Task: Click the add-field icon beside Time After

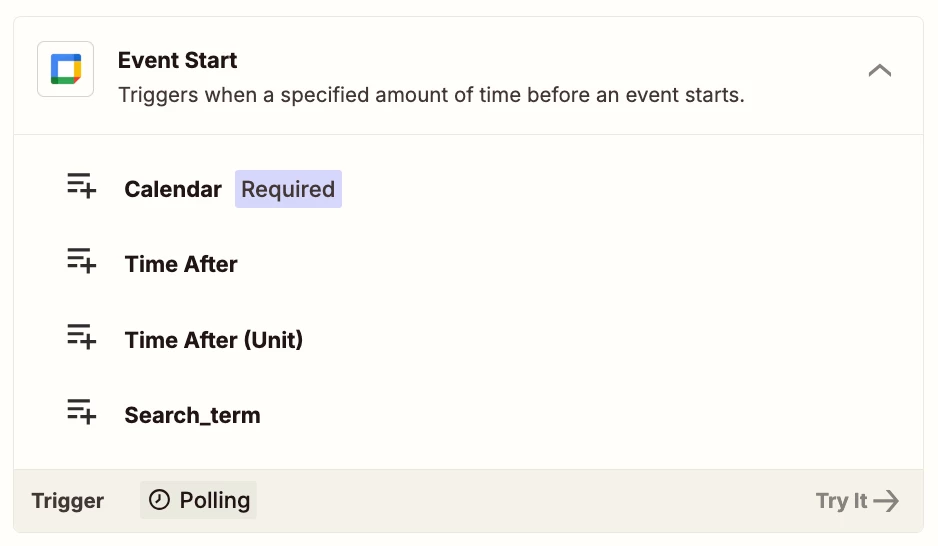Action: coord(81,261)
